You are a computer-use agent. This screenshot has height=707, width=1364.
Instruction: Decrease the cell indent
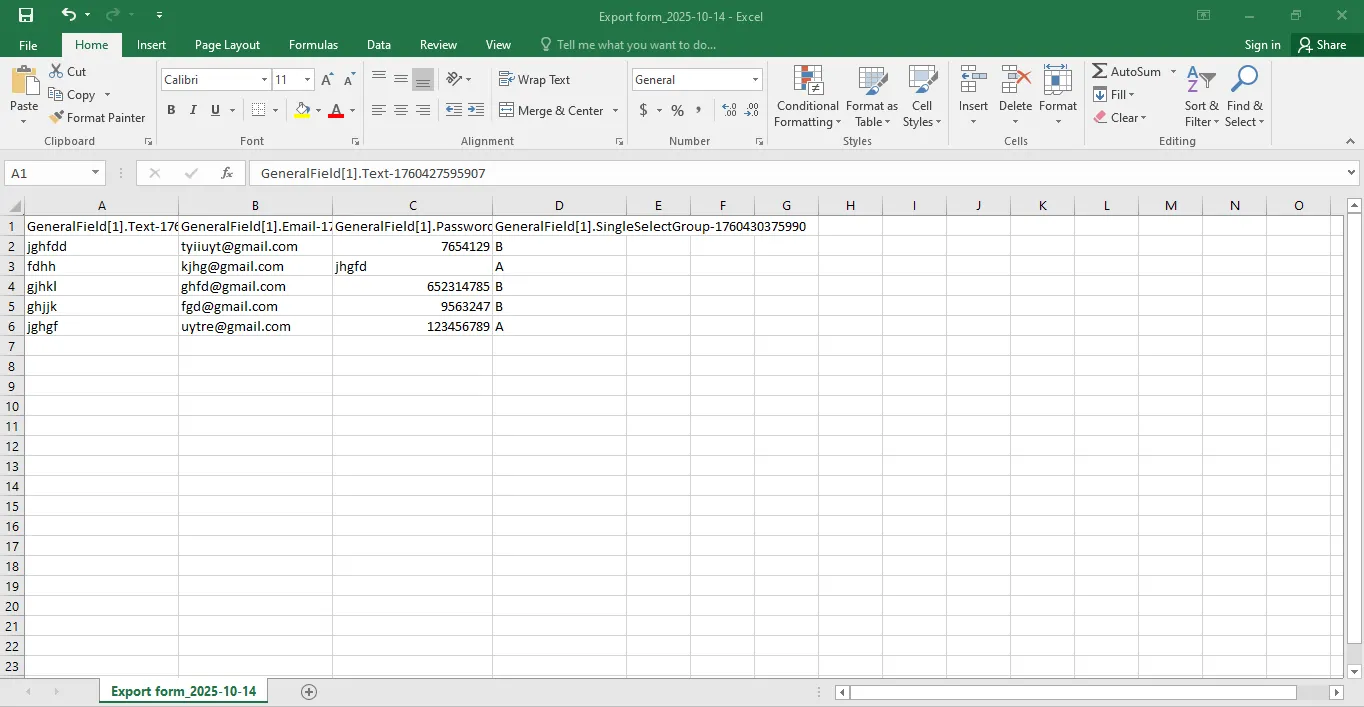[454, 110]
